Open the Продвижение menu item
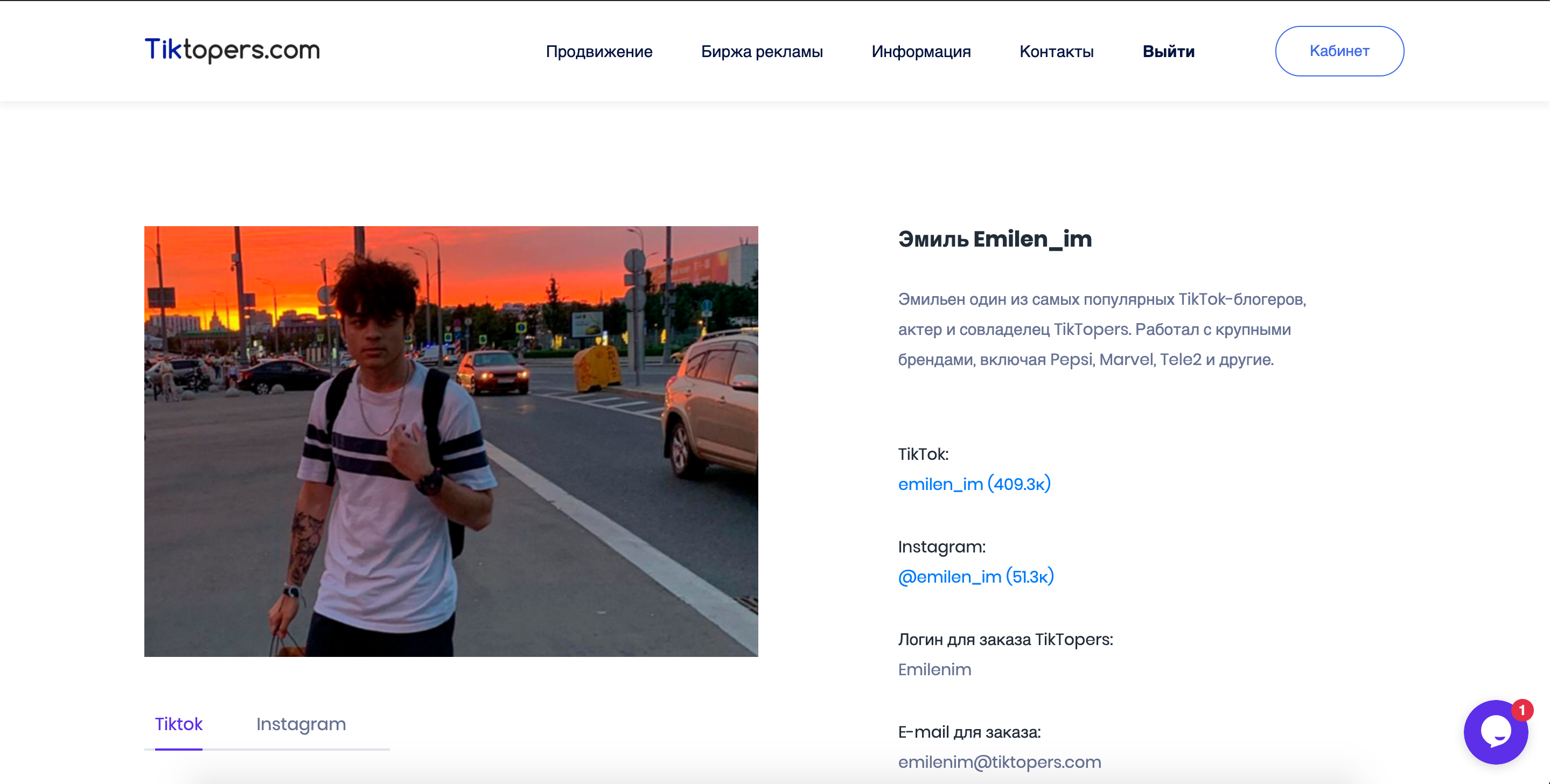 pos(599,51)
